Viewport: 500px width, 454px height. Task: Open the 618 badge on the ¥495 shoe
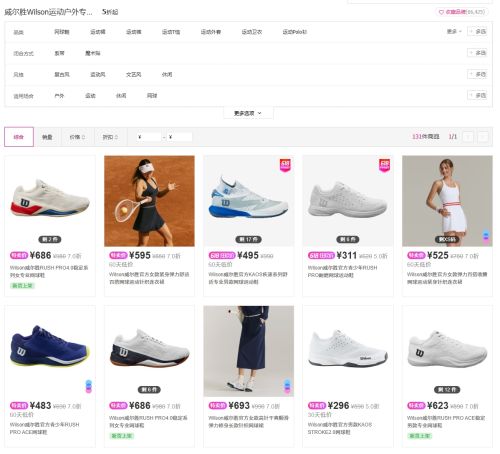point(285,165)
